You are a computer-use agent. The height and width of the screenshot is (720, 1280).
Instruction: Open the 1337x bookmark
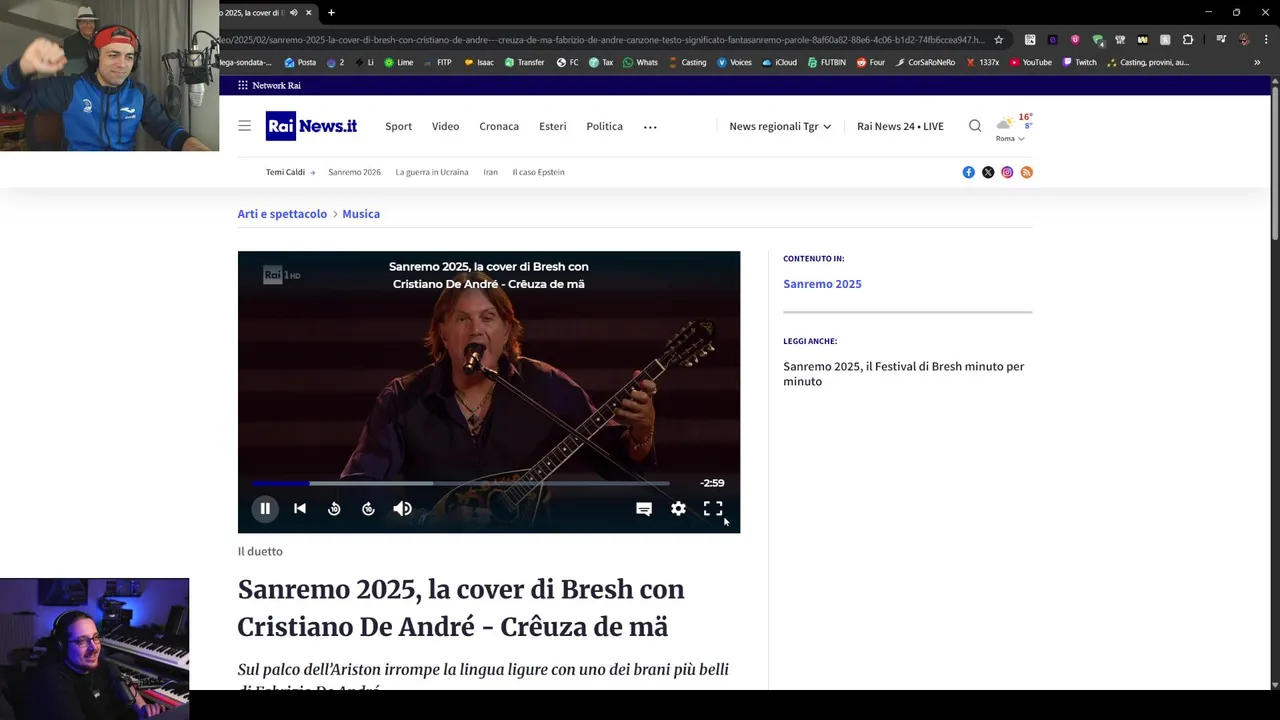[982, 62]
